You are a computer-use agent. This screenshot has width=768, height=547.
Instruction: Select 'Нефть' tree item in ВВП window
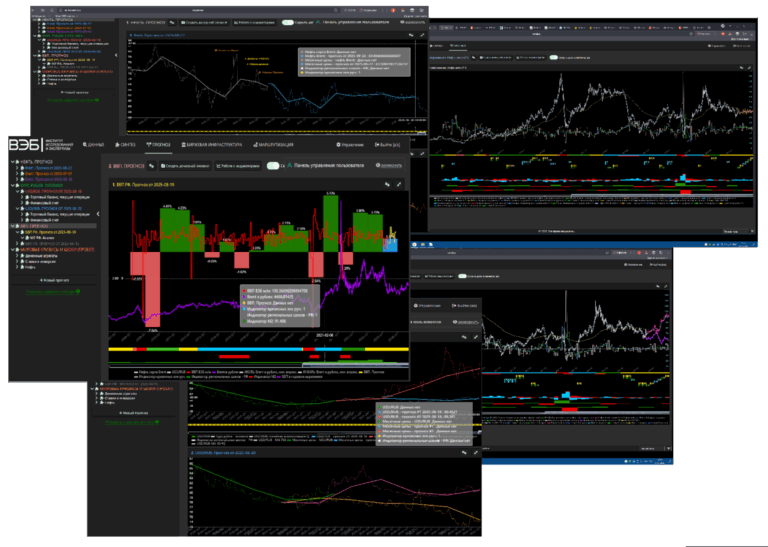point(30,267)
